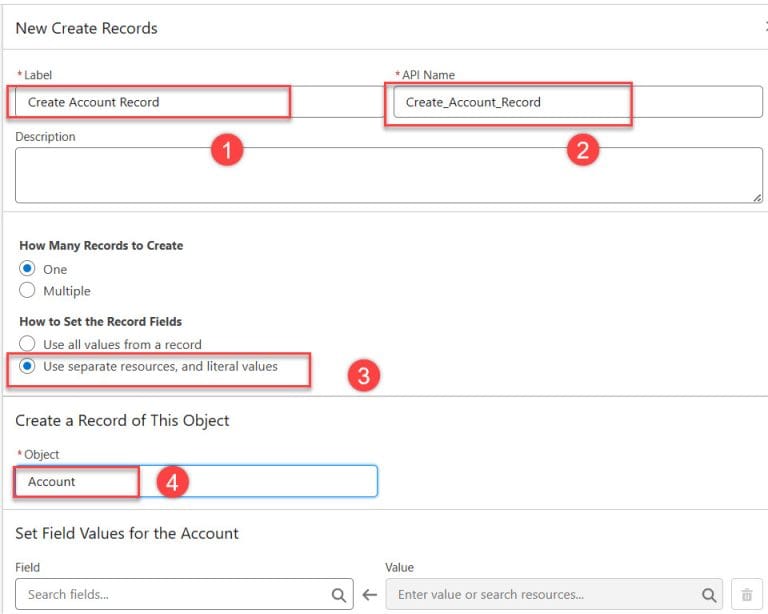
Task: Click 'Create a Record of This Object' heading
Action: (122, 421)
